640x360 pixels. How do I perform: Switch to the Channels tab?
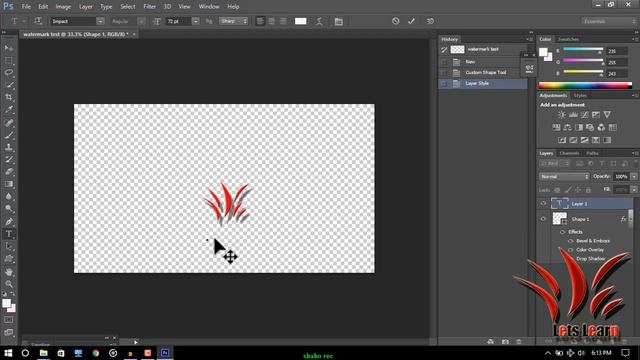[x=569, y=153]
